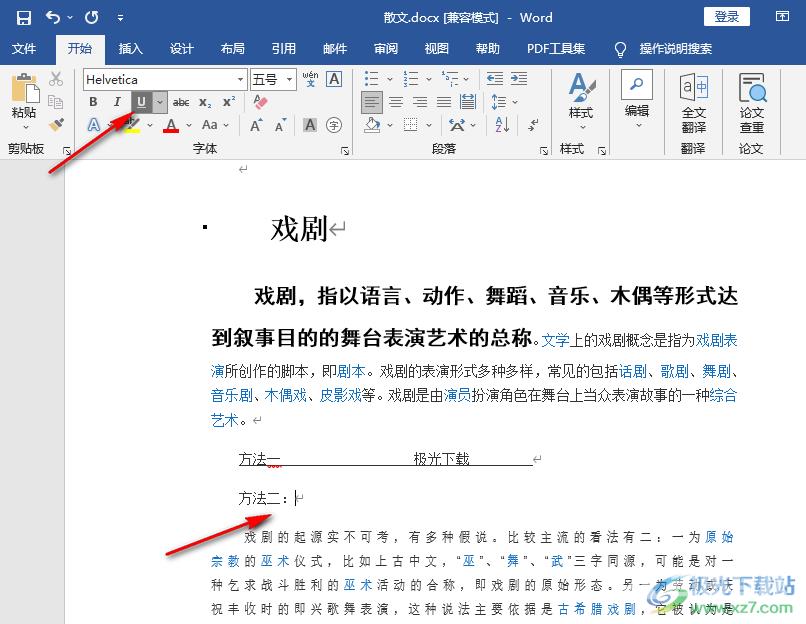Go to the 引用 tab
Image resolution: width=806 pixels, height=624 pixels.
(283, 49)
